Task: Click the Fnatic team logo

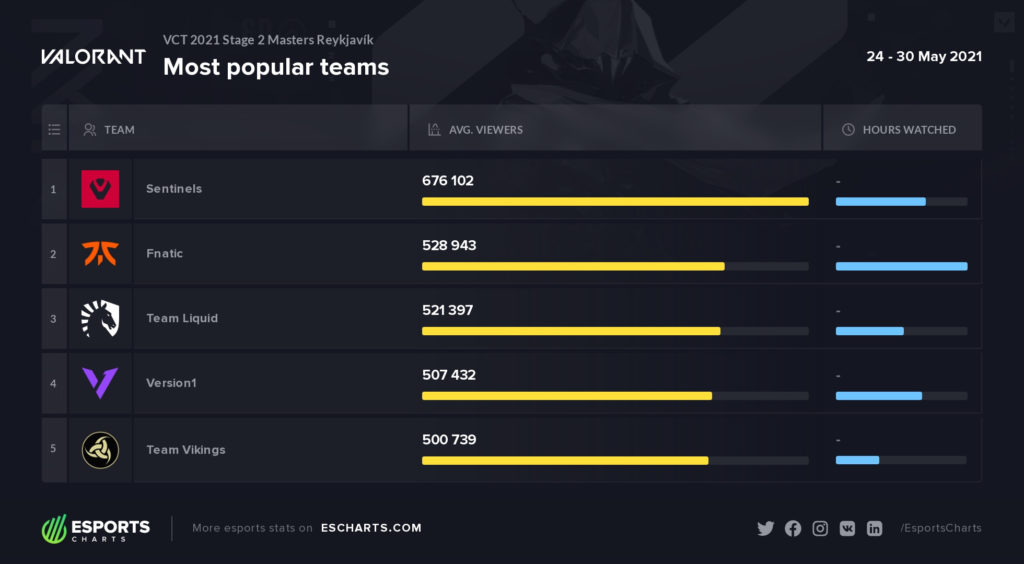Action: click(100, 254)
